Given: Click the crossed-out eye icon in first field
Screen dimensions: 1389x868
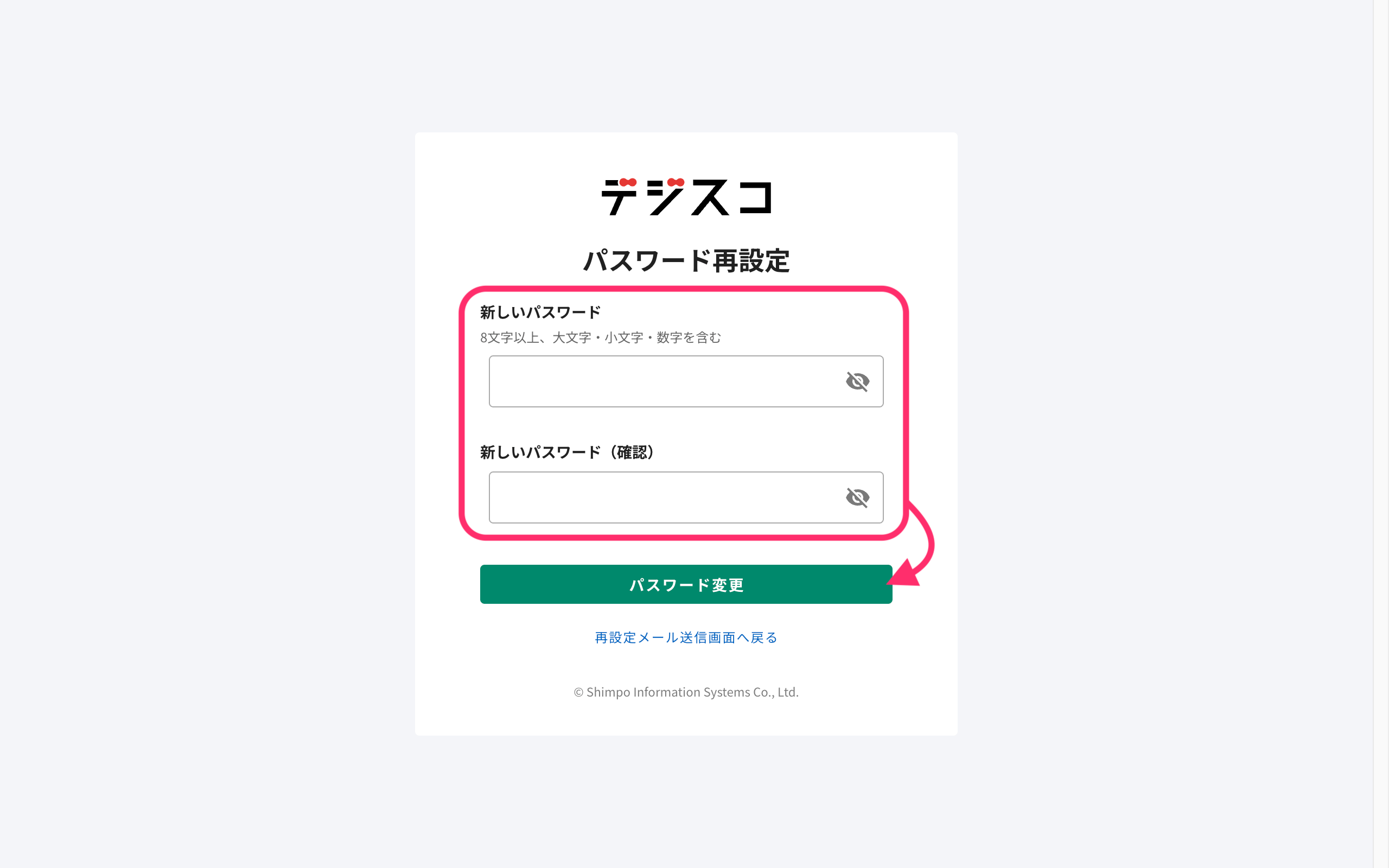Looking at the screenshot, I should click(x=858, y=381).
